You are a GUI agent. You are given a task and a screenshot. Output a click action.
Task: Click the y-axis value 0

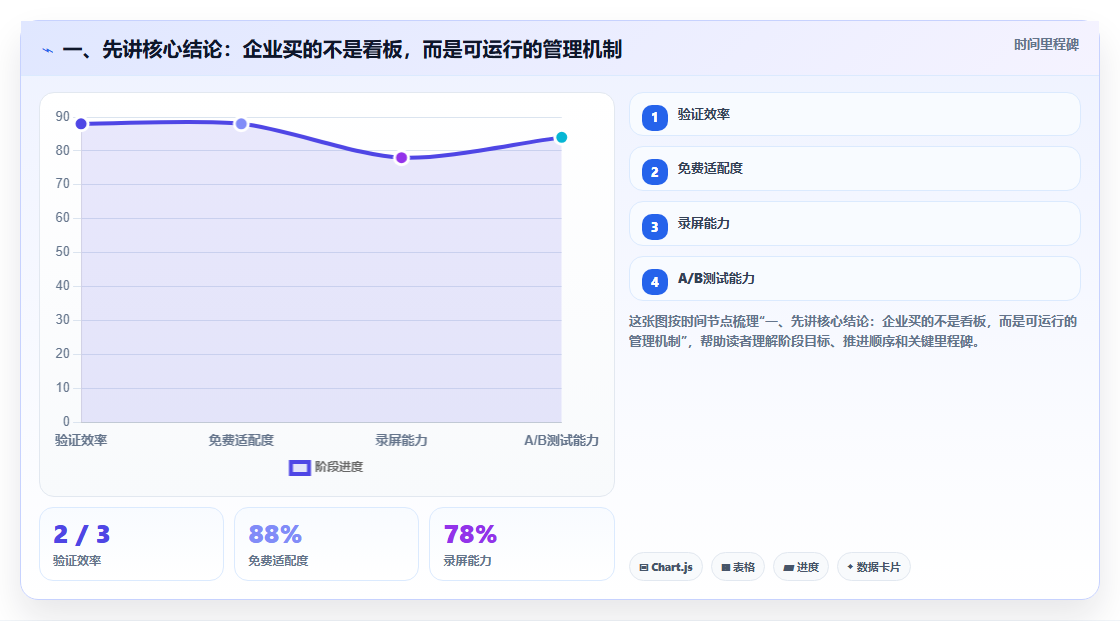tap(66, 422)
